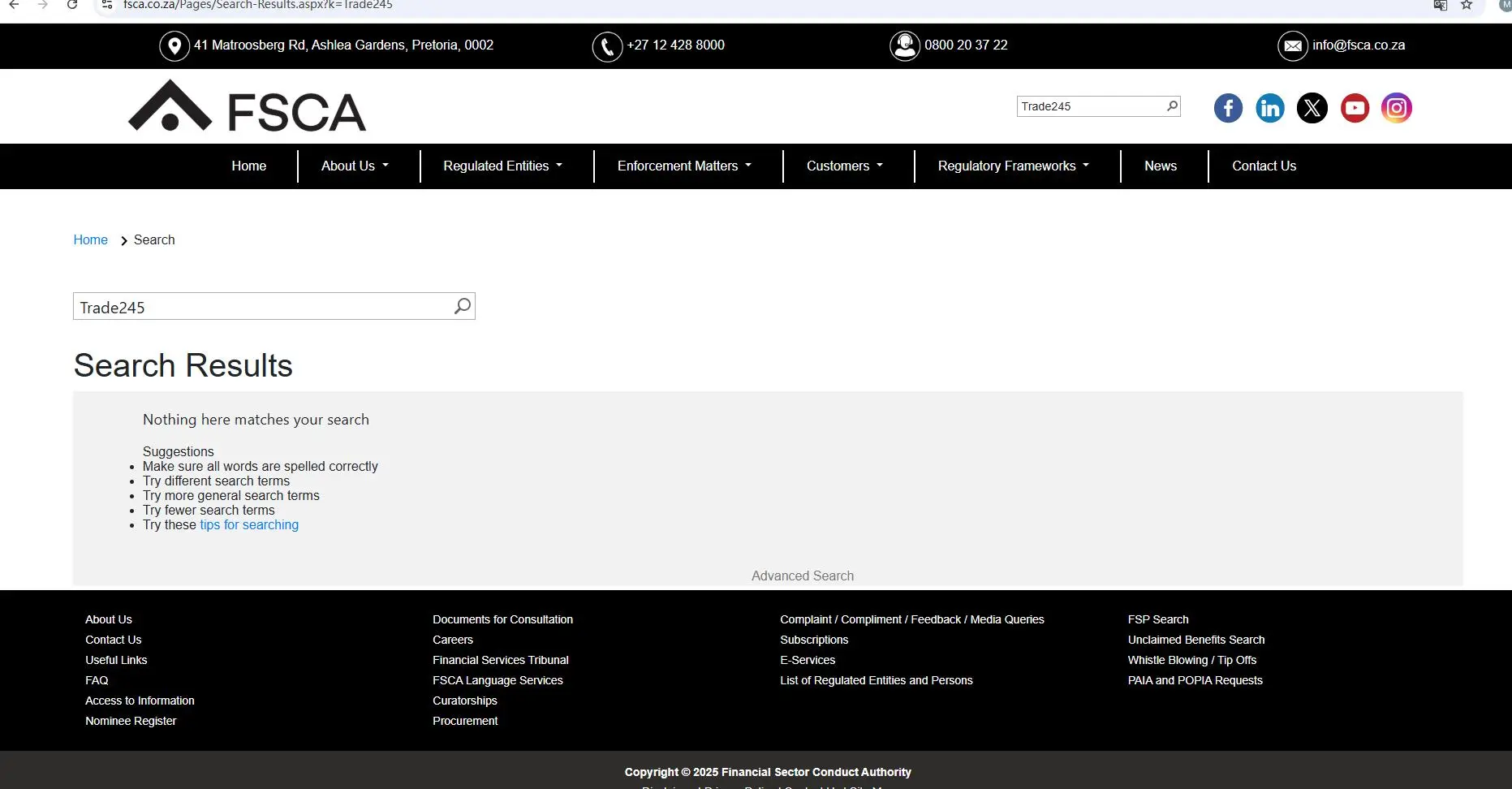Click the info@fsca.co.za email address
The height and width of the screenshot is (789, 1512).
(x=1359, y=45)
